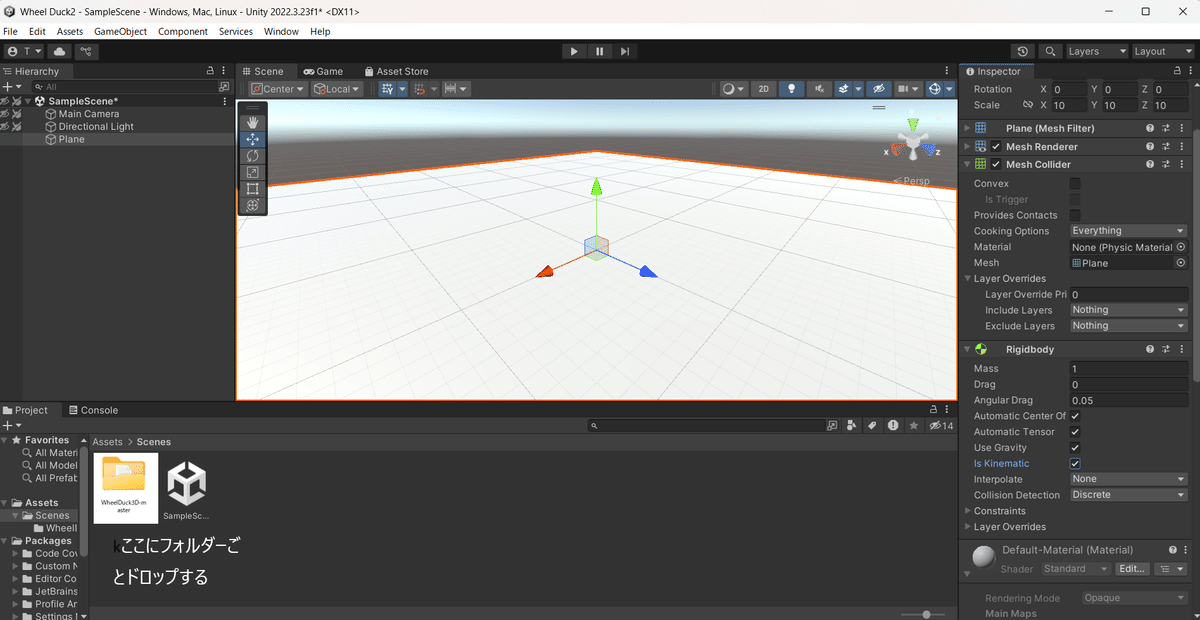The image size is (1200, 620).
Task: Open the Interpolate dropdown
Action: tap(1129, 479)
